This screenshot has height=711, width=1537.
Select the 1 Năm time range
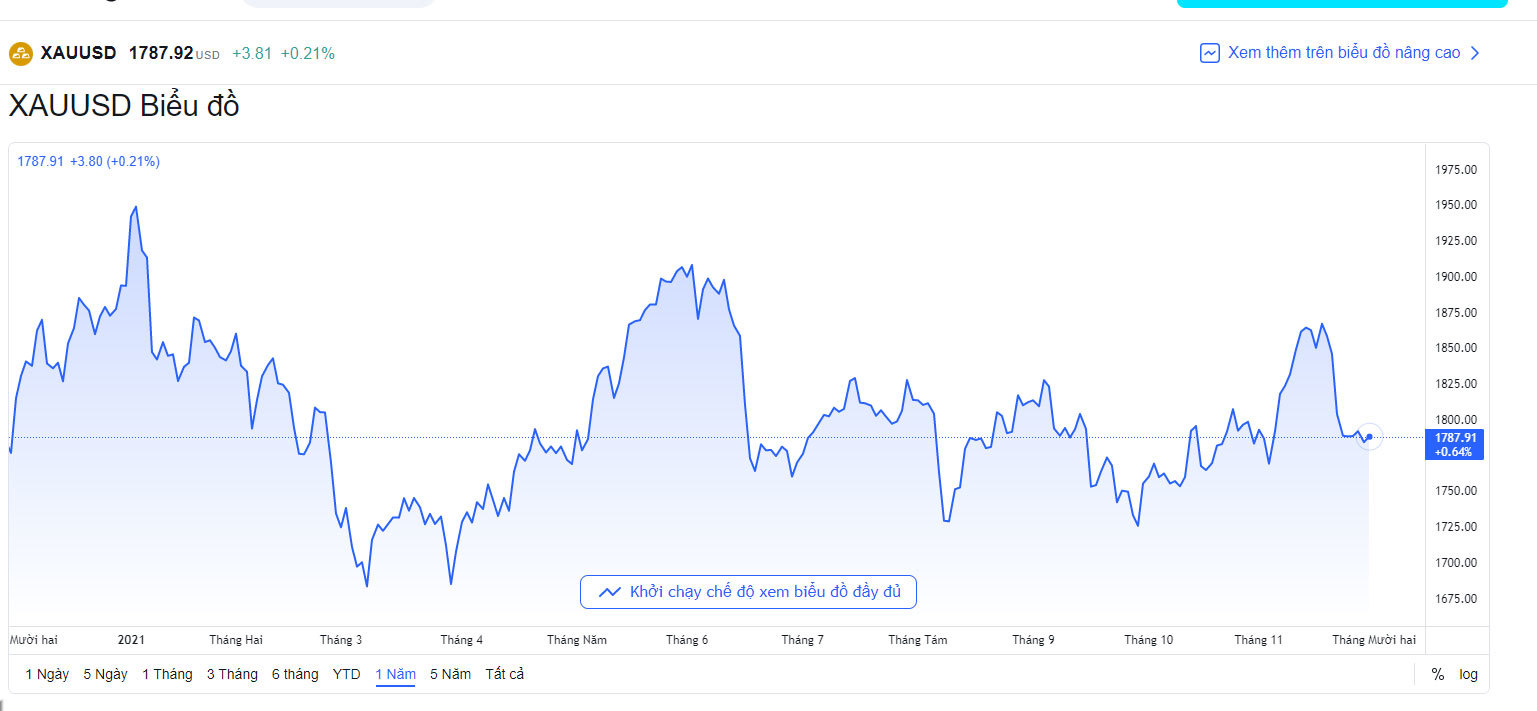[395, 674]
